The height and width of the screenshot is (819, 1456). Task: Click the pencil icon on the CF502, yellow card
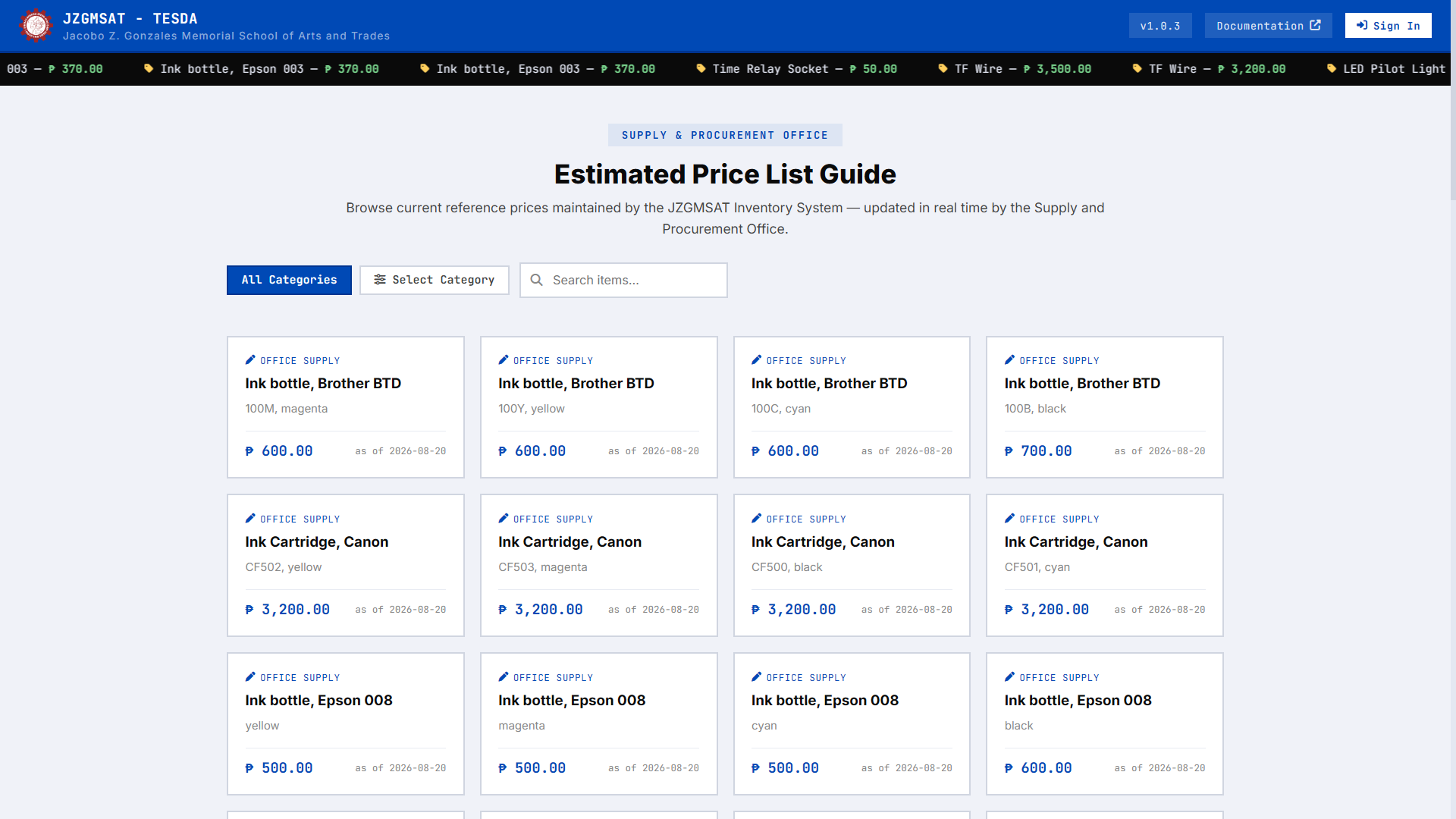[250, 519]
